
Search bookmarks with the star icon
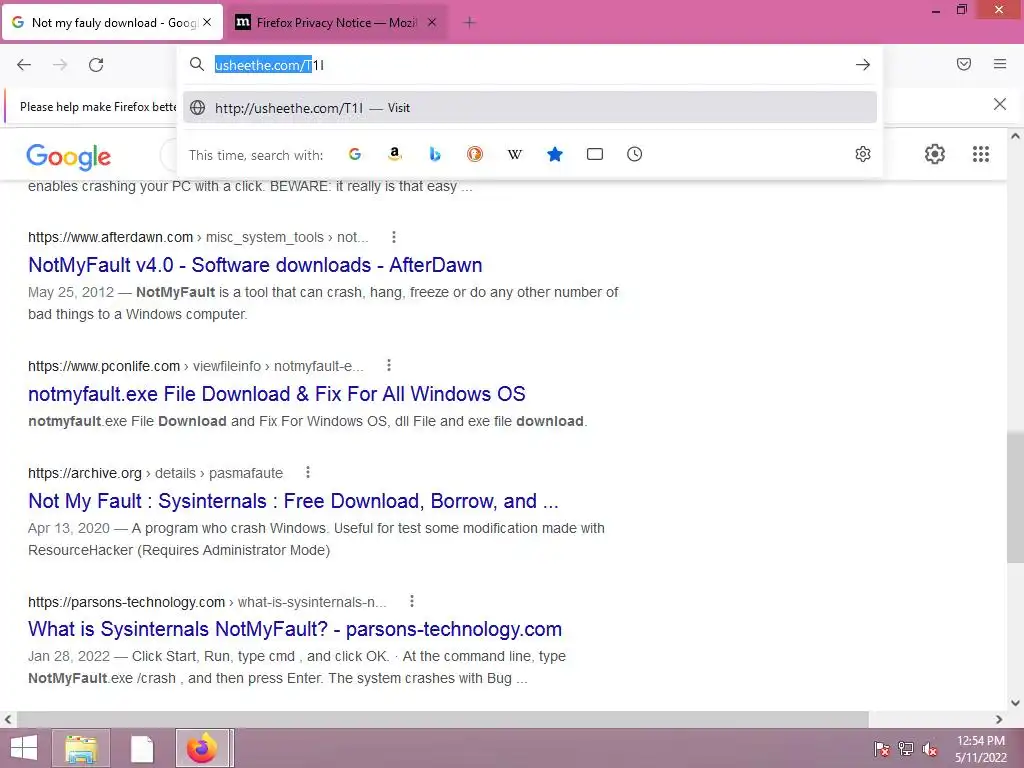pyautogui.click(x=554, y=154)
